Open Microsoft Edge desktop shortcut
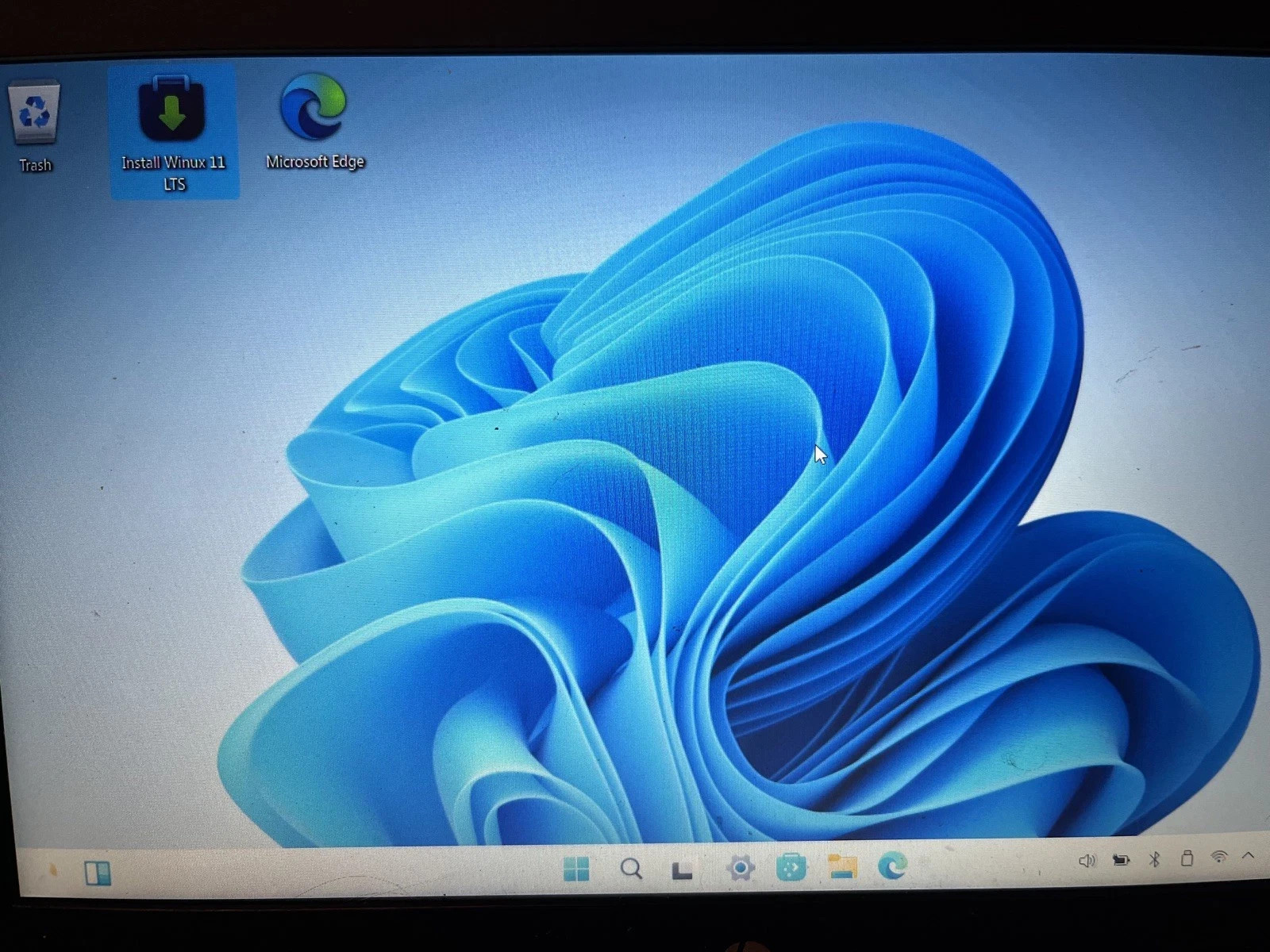Viewport: 1270px width, 952px height. pos(314,106)
